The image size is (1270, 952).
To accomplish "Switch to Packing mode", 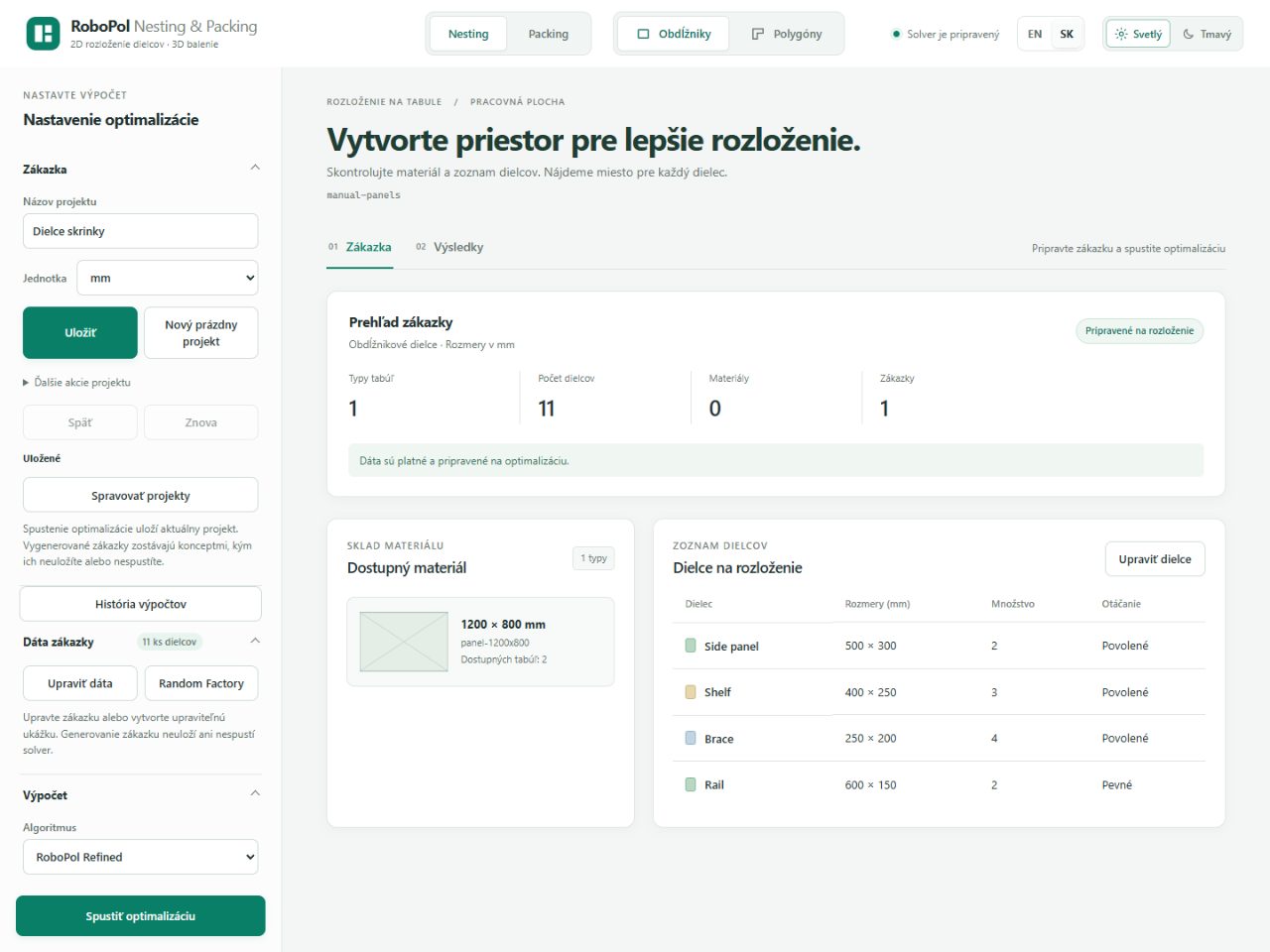I will 549,34.
